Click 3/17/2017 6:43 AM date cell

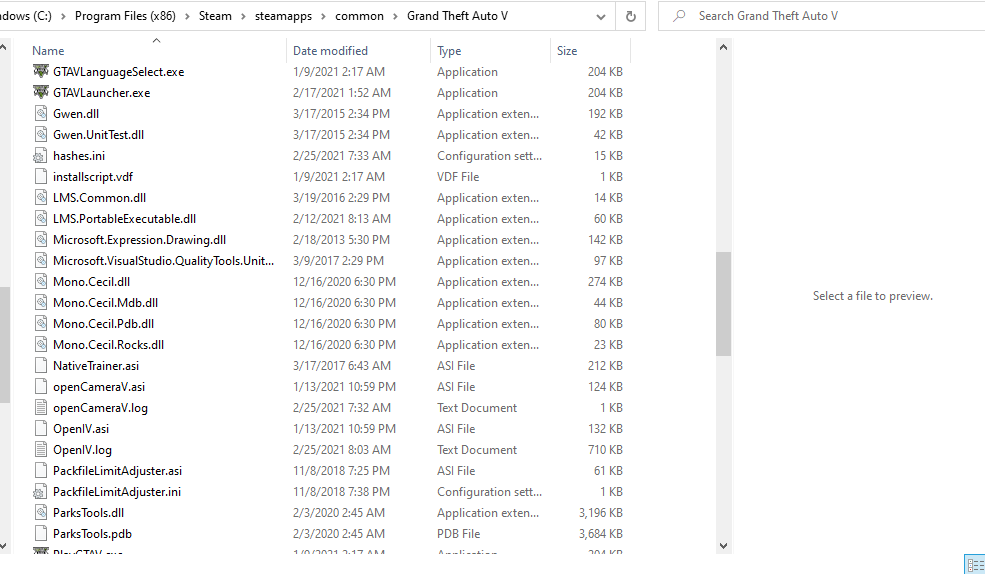tap(342, 366)
